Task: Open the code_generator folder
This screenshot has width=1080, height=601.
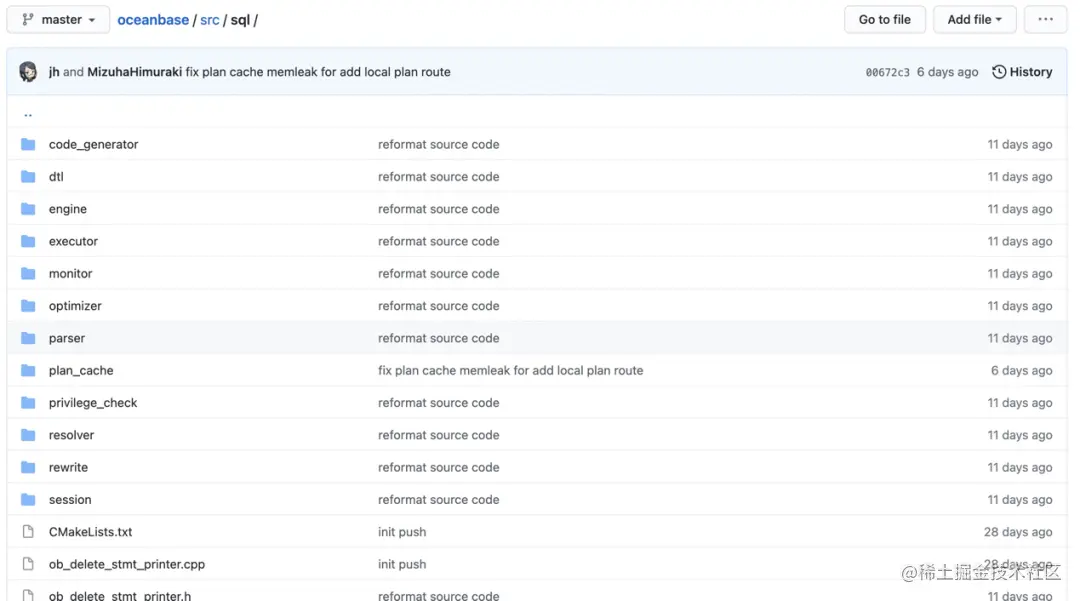Action: click(94, 144)
